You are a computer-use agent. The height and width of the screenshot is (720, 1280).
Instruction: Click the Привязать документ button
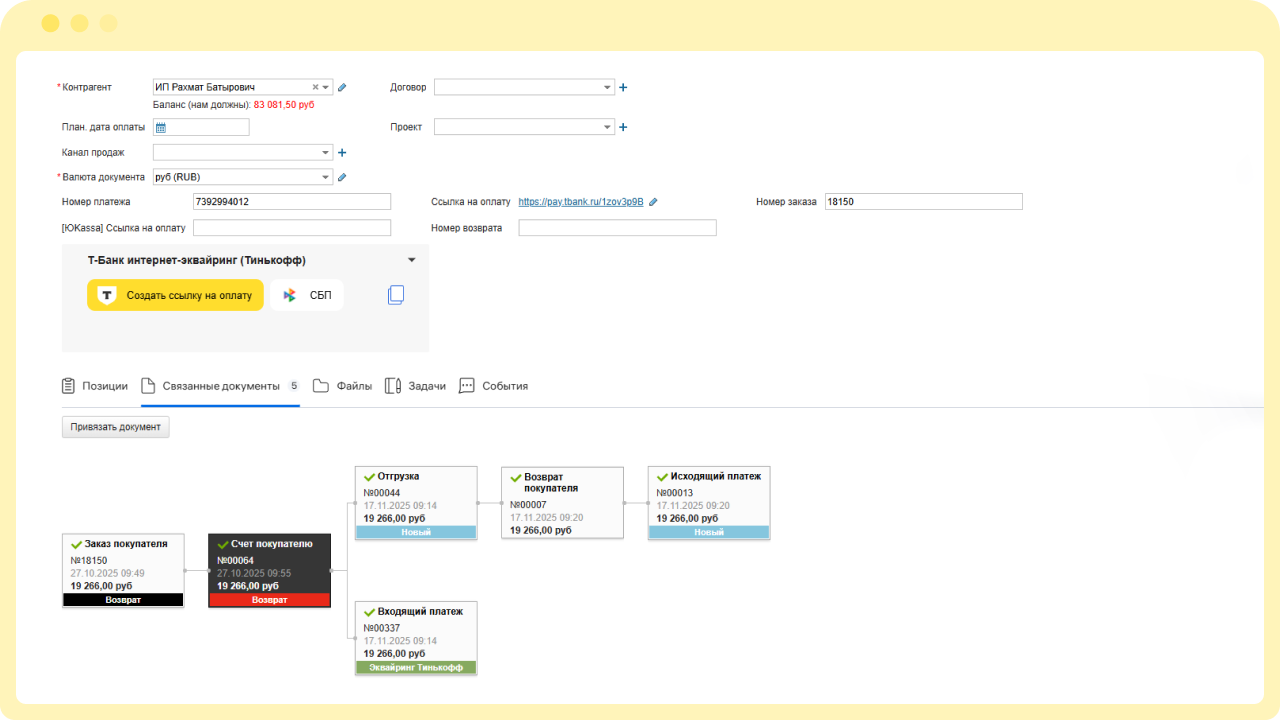[116, 427]
